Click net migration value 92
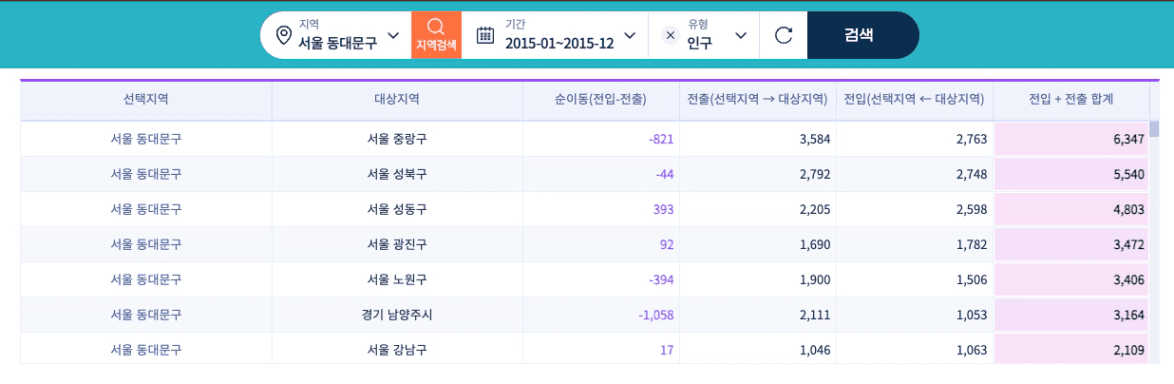 tap(667, 245)
